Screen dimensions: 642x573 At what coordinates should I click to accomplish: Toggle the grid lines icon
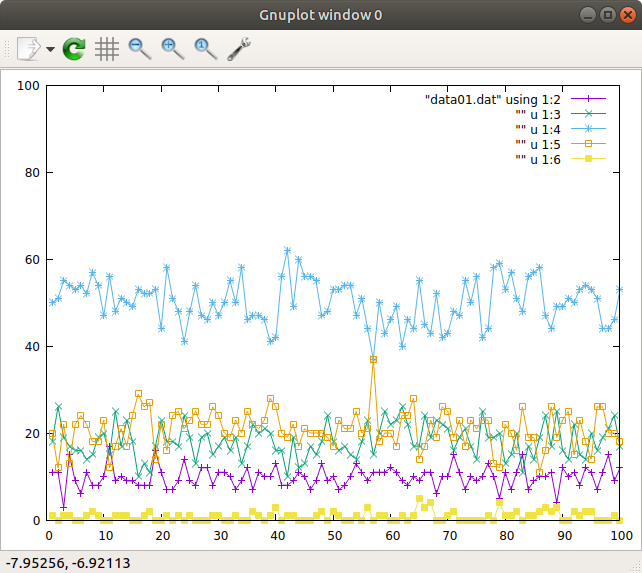[107, 49]
